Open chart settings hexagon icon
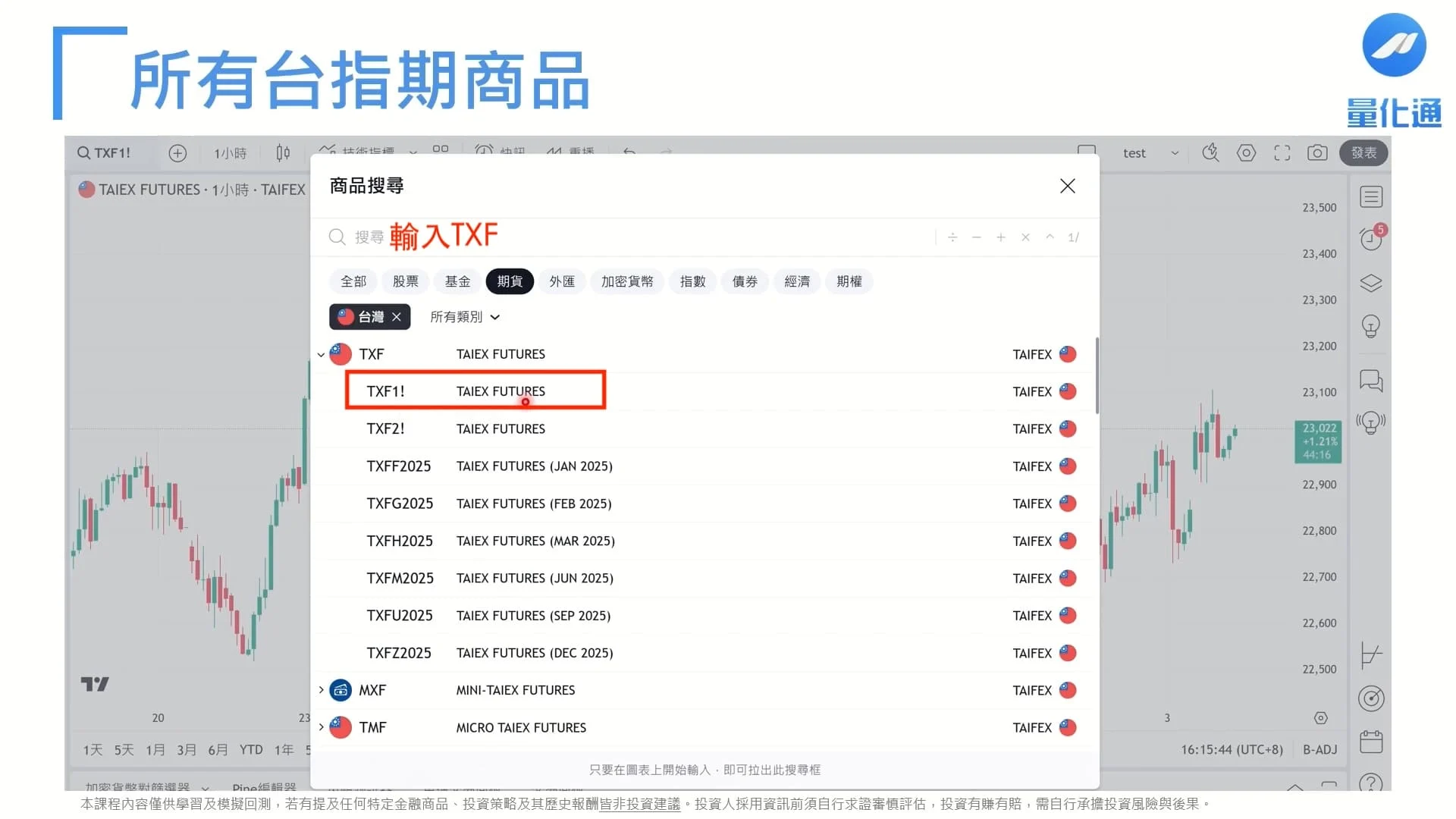 click(1246, 153)
